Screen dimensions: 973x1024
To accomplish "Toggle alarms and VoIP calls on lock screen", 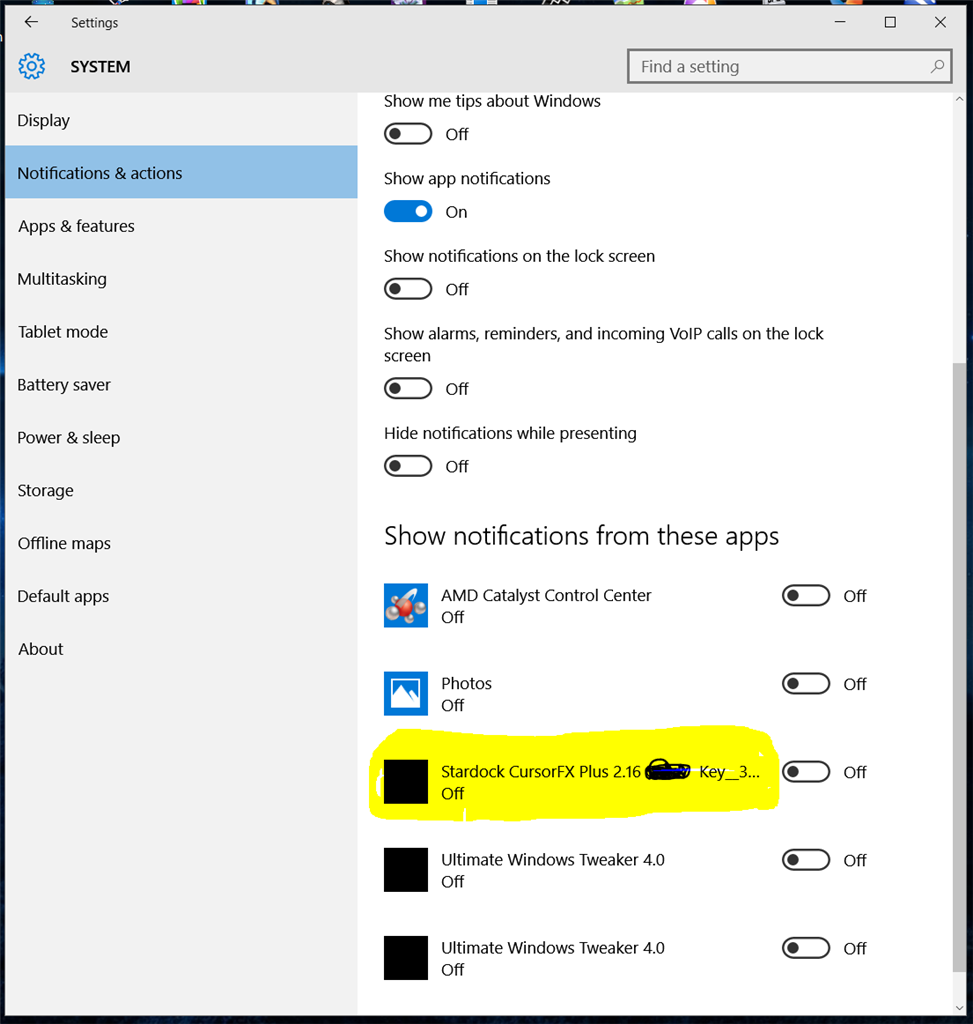I will pos(408,389).
